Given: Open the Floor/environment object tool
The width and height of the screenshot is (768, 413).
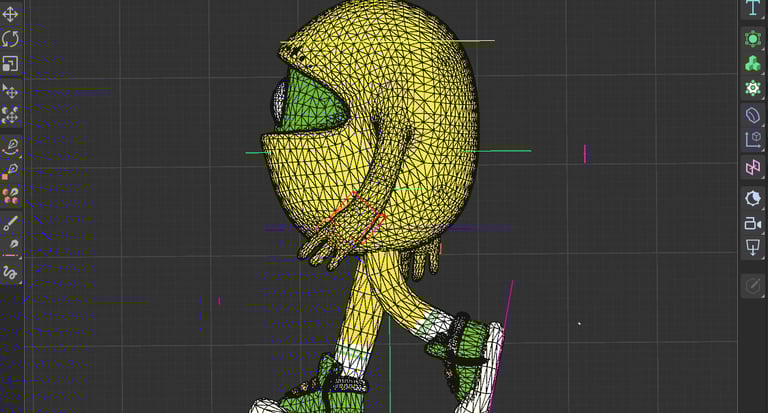Looking at the screenshot, I should [753, 248].
